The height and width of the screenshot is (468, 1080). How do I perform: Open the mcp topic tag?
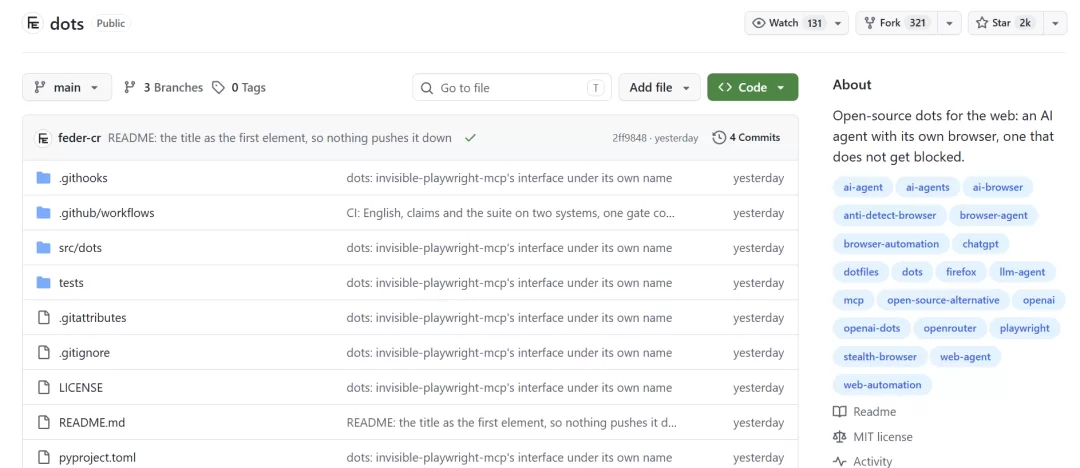coord(854,300)
